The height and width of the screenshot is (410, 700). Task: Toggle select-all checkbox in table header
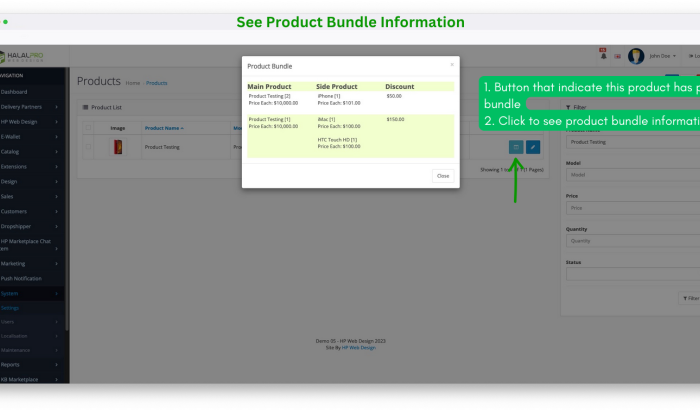tap(88, 128)
